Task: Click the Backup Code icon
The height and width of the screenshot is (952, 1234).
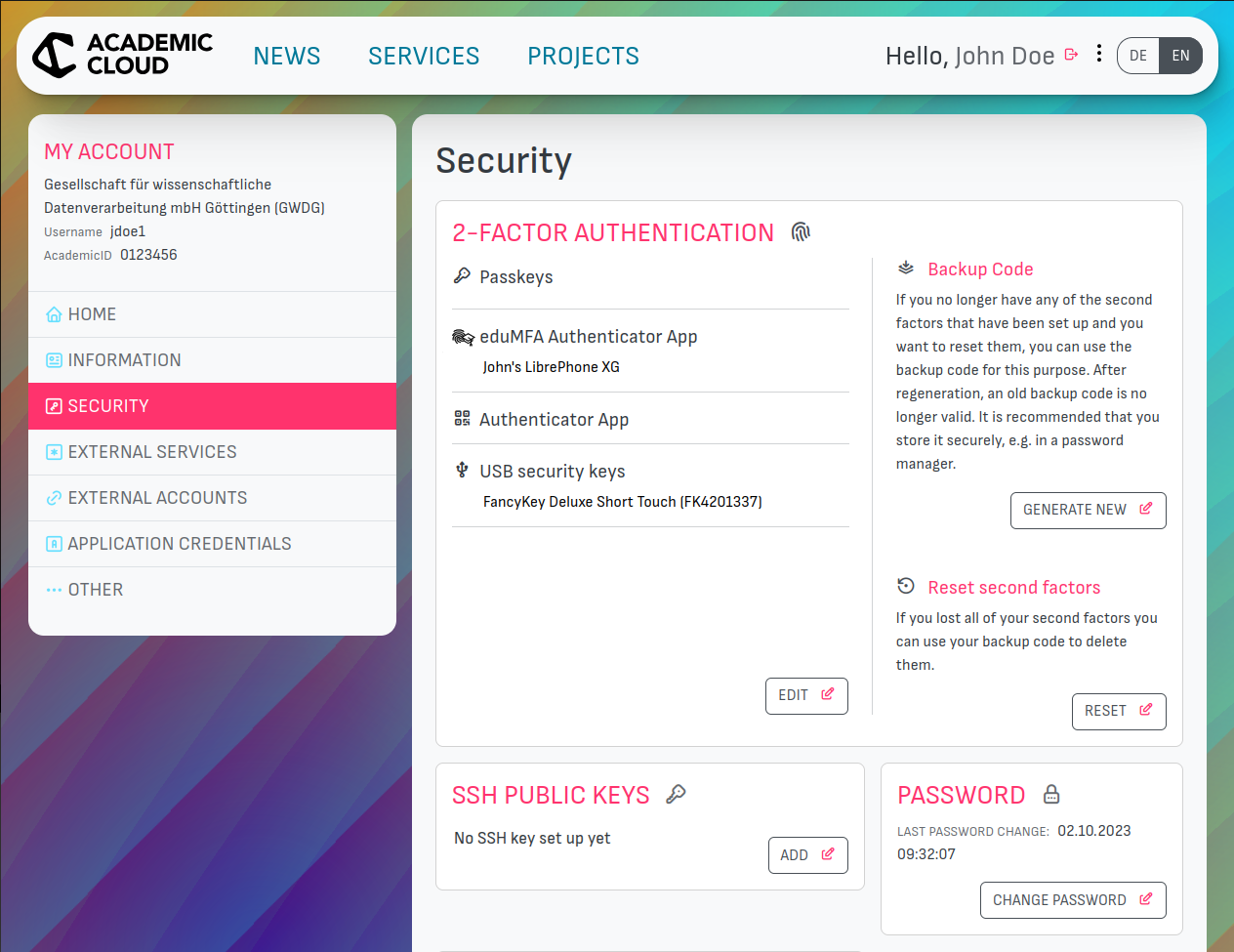Action: (905, 268)
